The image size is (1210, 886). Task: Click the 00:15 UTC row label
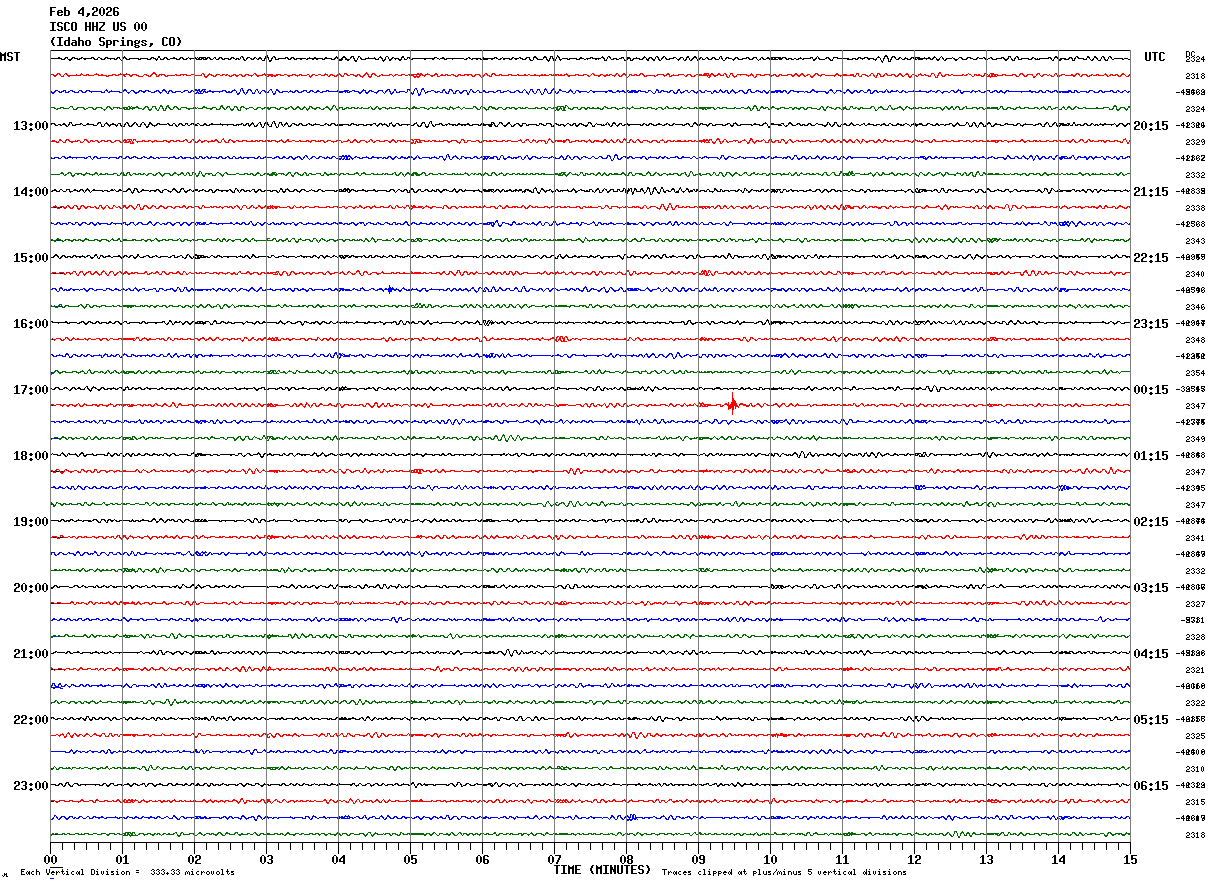click(1151, 389)
